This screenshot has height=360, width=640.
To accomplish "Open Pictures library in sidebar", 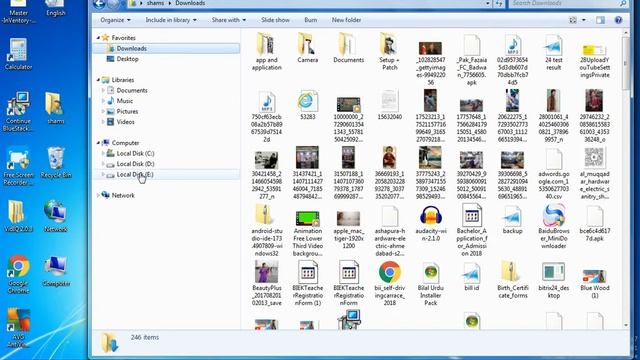I will coord(127,111).
